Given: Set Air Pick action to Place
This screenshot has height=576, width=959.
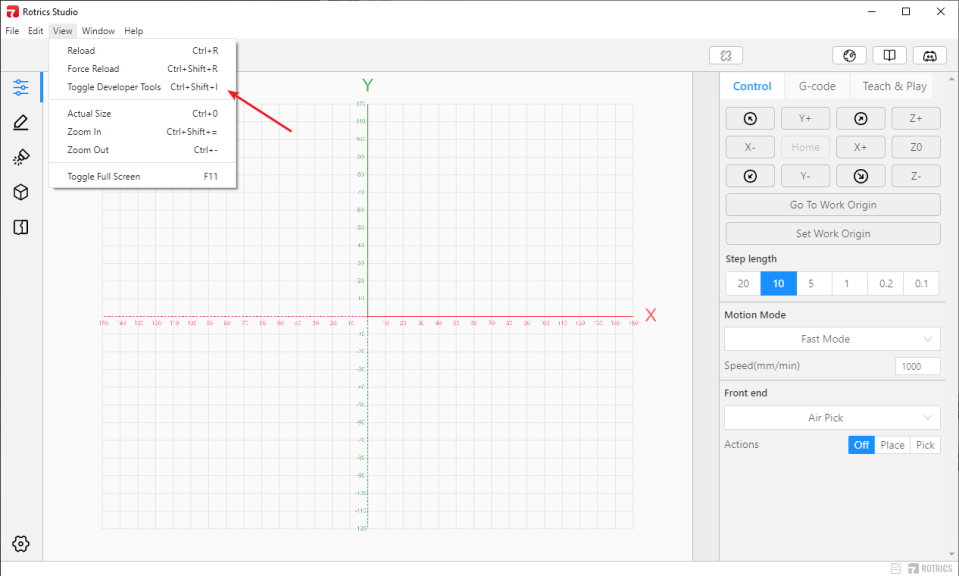Looking at the screenshot, I should (x=892, y=445).
